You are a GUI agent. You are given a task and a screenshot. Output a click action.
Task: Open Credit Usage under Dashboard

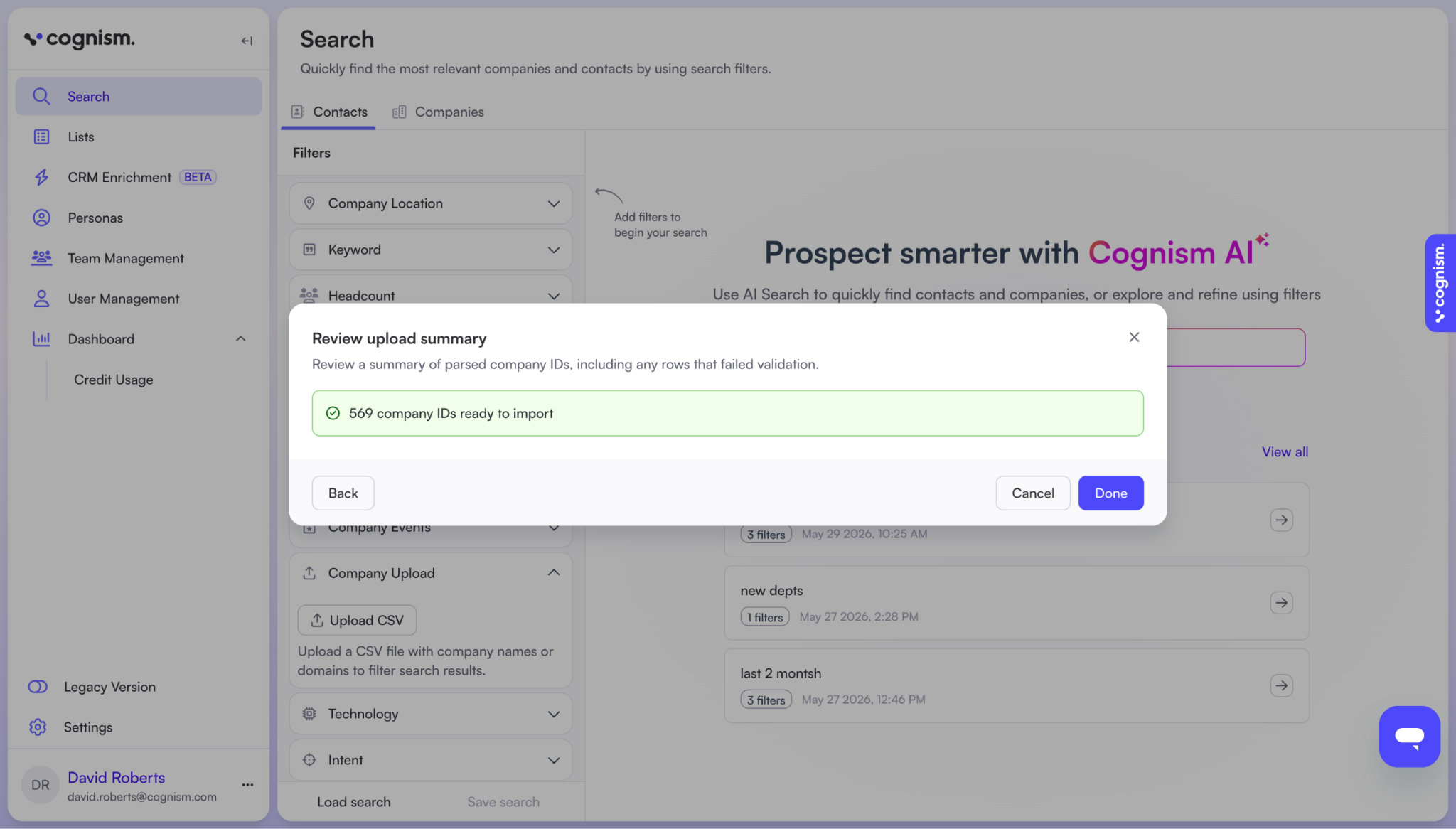(x=114, y=380)
